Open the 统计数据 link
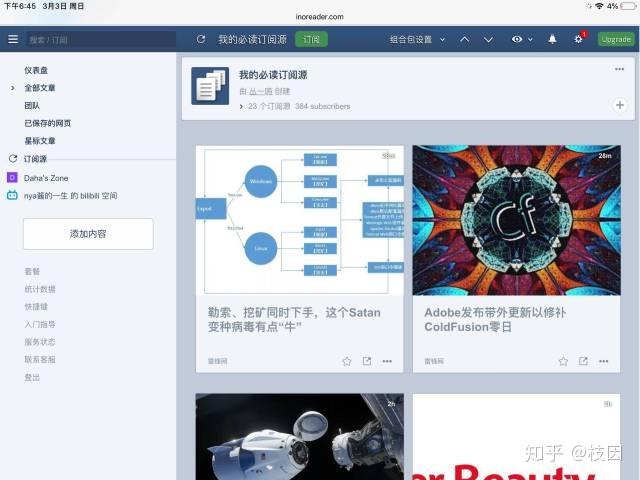 pos(40,289)
